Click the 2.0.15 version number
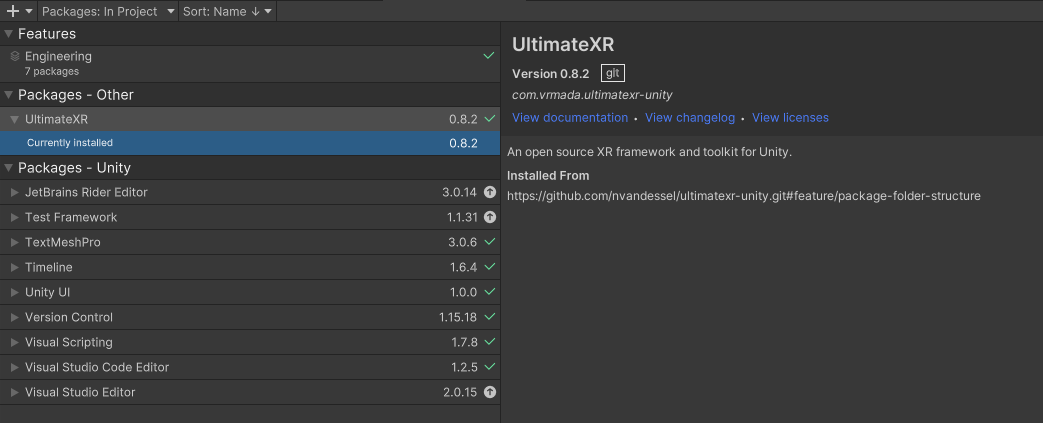This screenshot has height=423, width=1043. [460, 392]
